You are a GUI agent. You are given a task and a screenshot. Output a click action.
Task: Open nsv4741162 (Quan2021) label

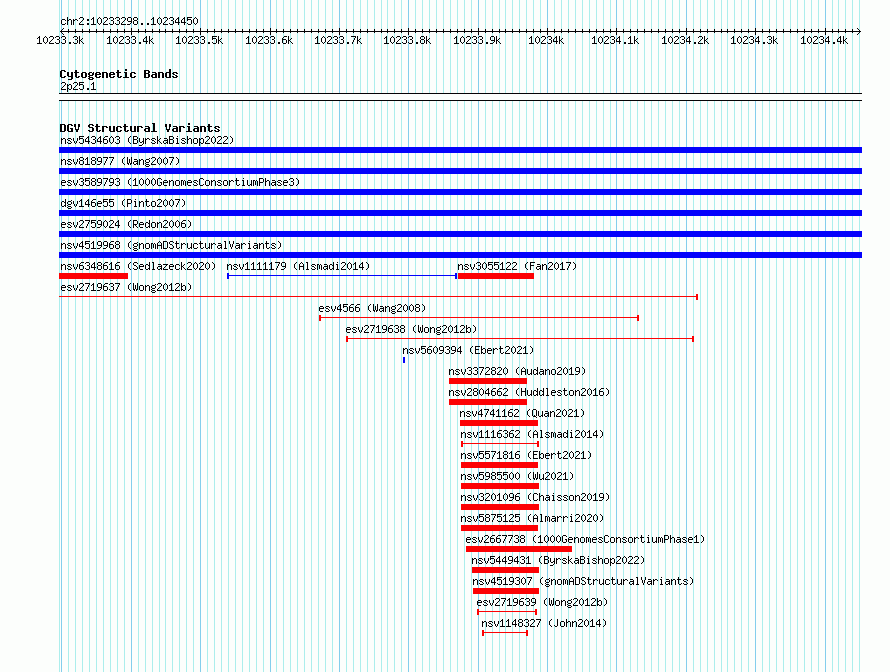(x=522, y=413)
